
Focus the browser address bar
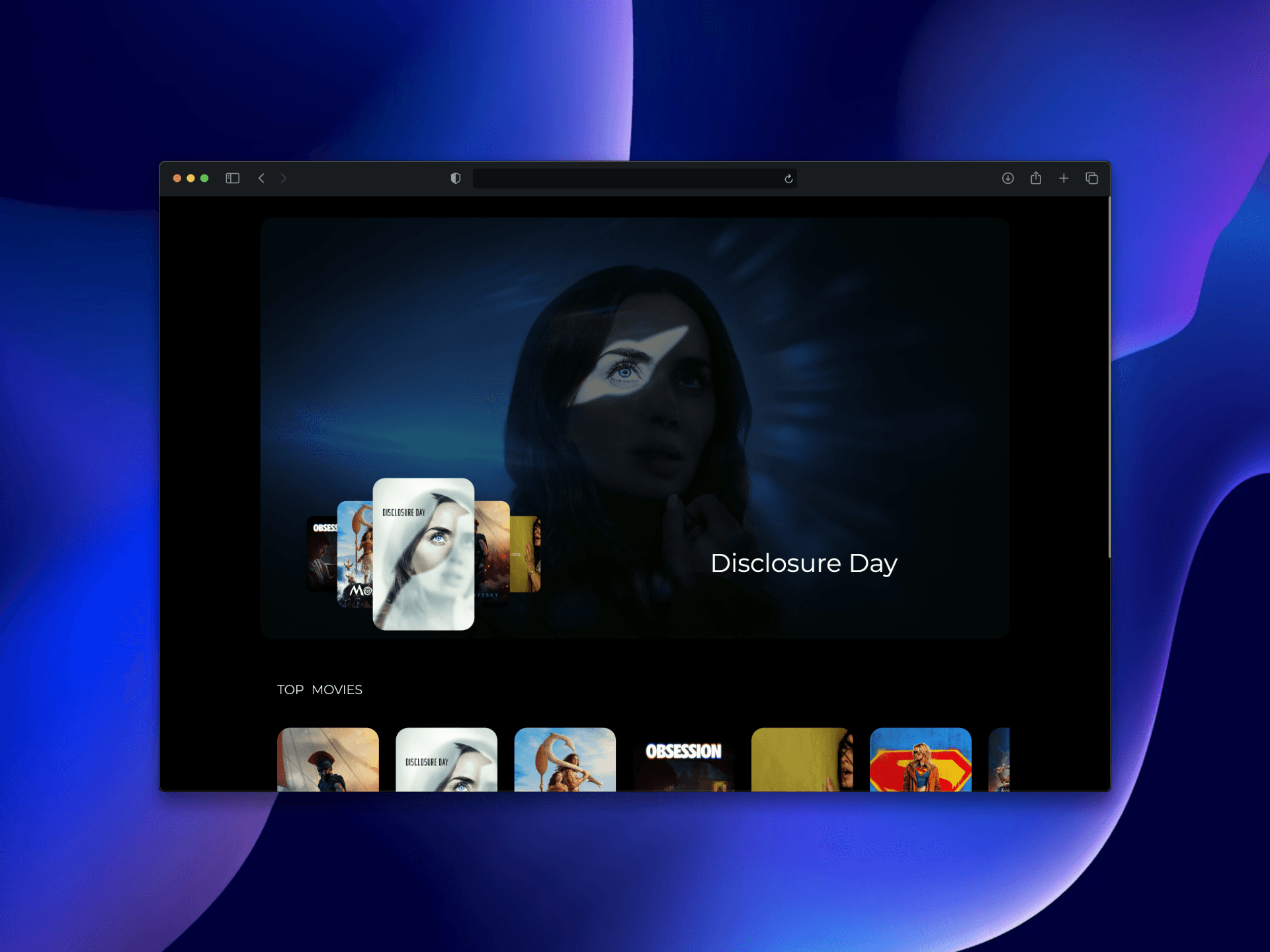point(634,178)
